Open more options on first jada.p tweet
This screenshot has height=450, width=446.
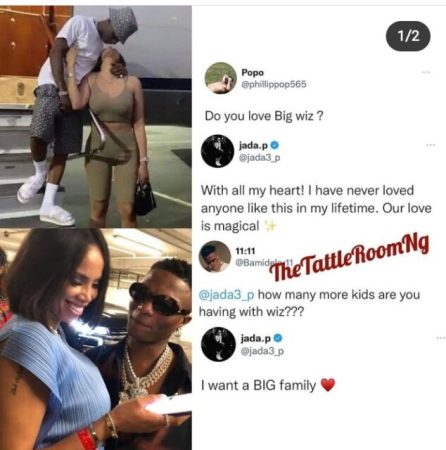[x=431, y=145]
